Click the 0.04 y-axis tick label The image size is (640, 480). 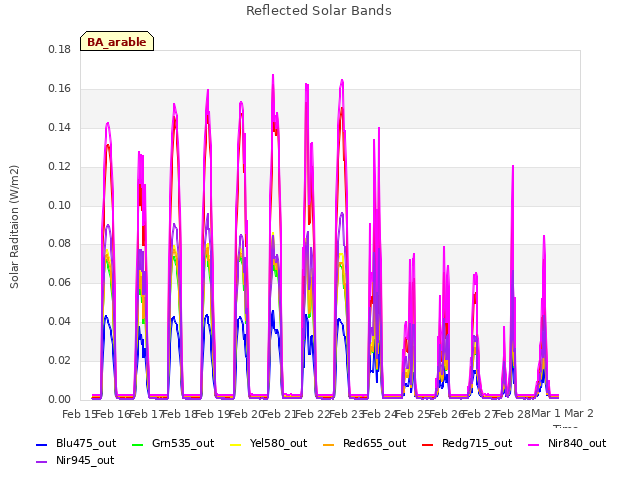(x=60, y=322)
